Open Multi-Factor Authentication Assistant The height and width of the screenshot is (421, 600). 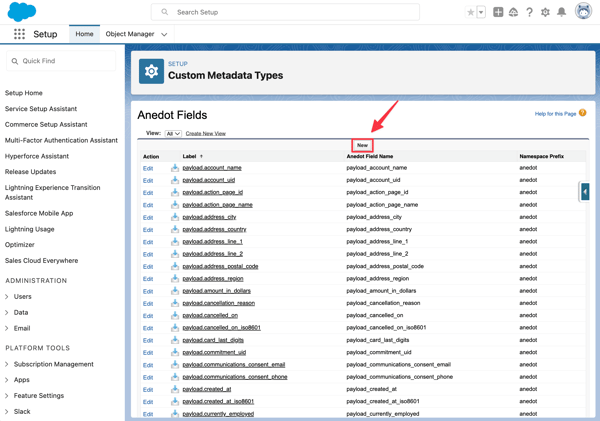click(61, 140)
